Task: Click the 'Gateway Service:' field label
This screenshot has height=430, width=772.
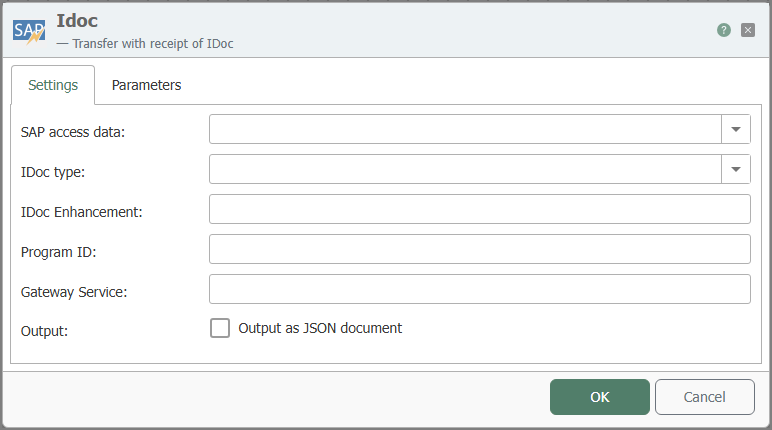Action: (74, 292)
